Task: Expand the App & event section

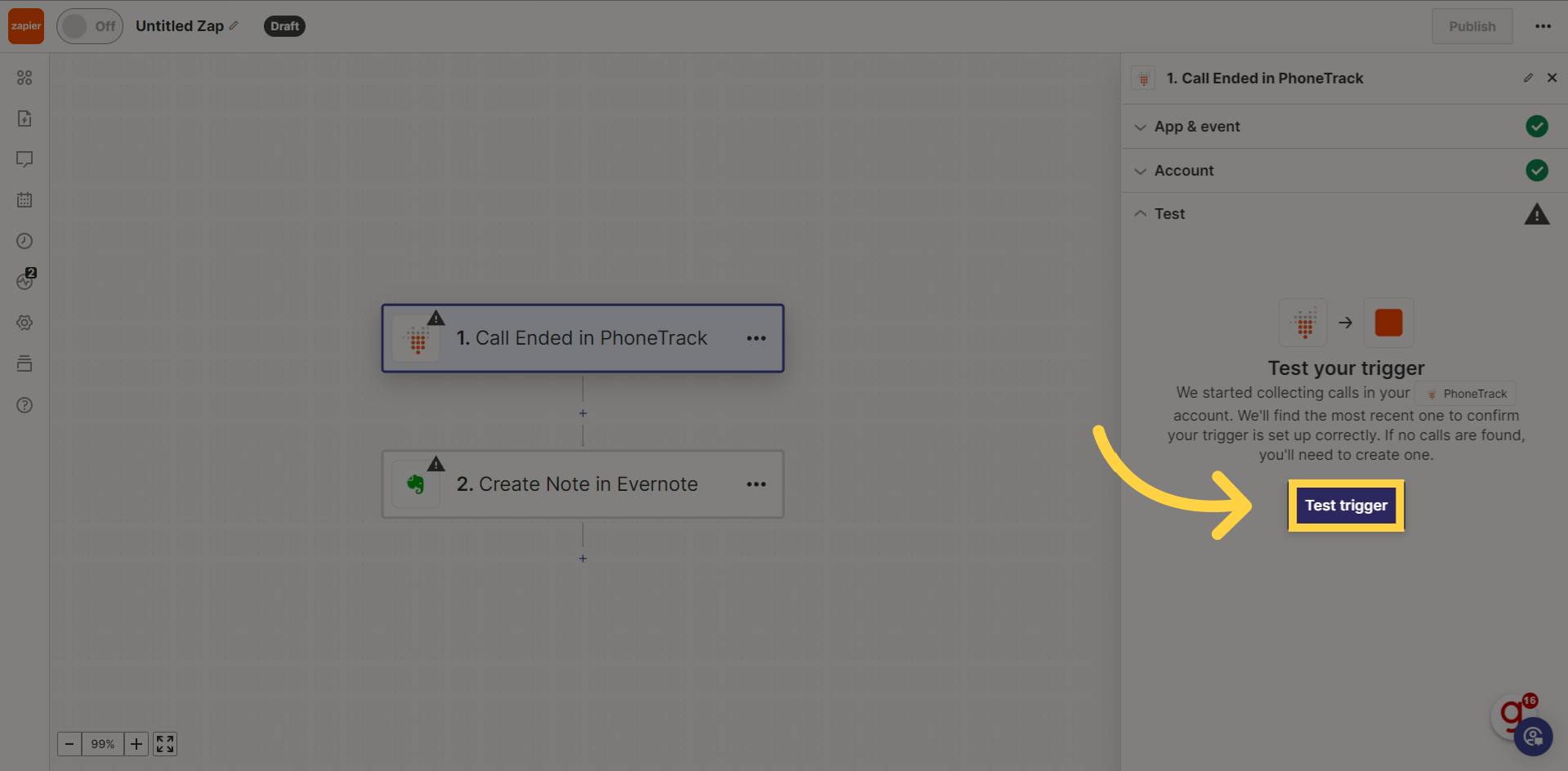Action: (1344, 127)
